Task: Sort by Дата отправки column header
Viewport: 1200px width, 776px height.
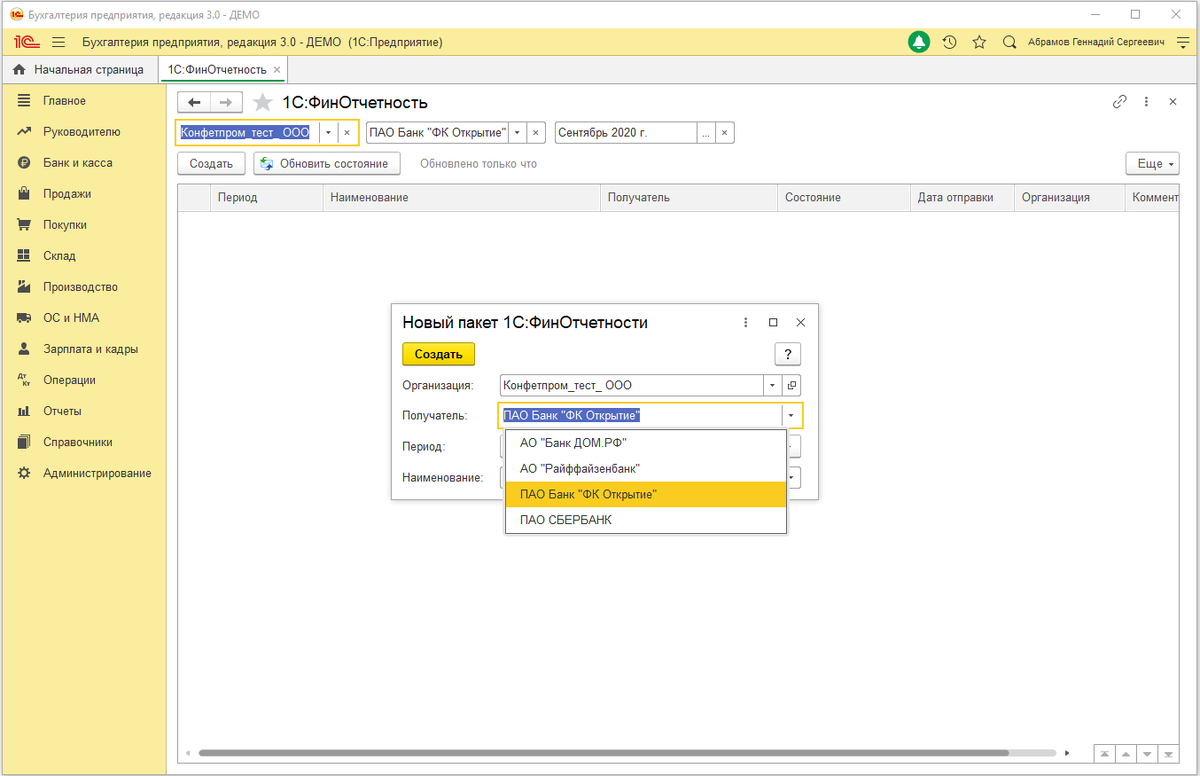Action: 961,197
